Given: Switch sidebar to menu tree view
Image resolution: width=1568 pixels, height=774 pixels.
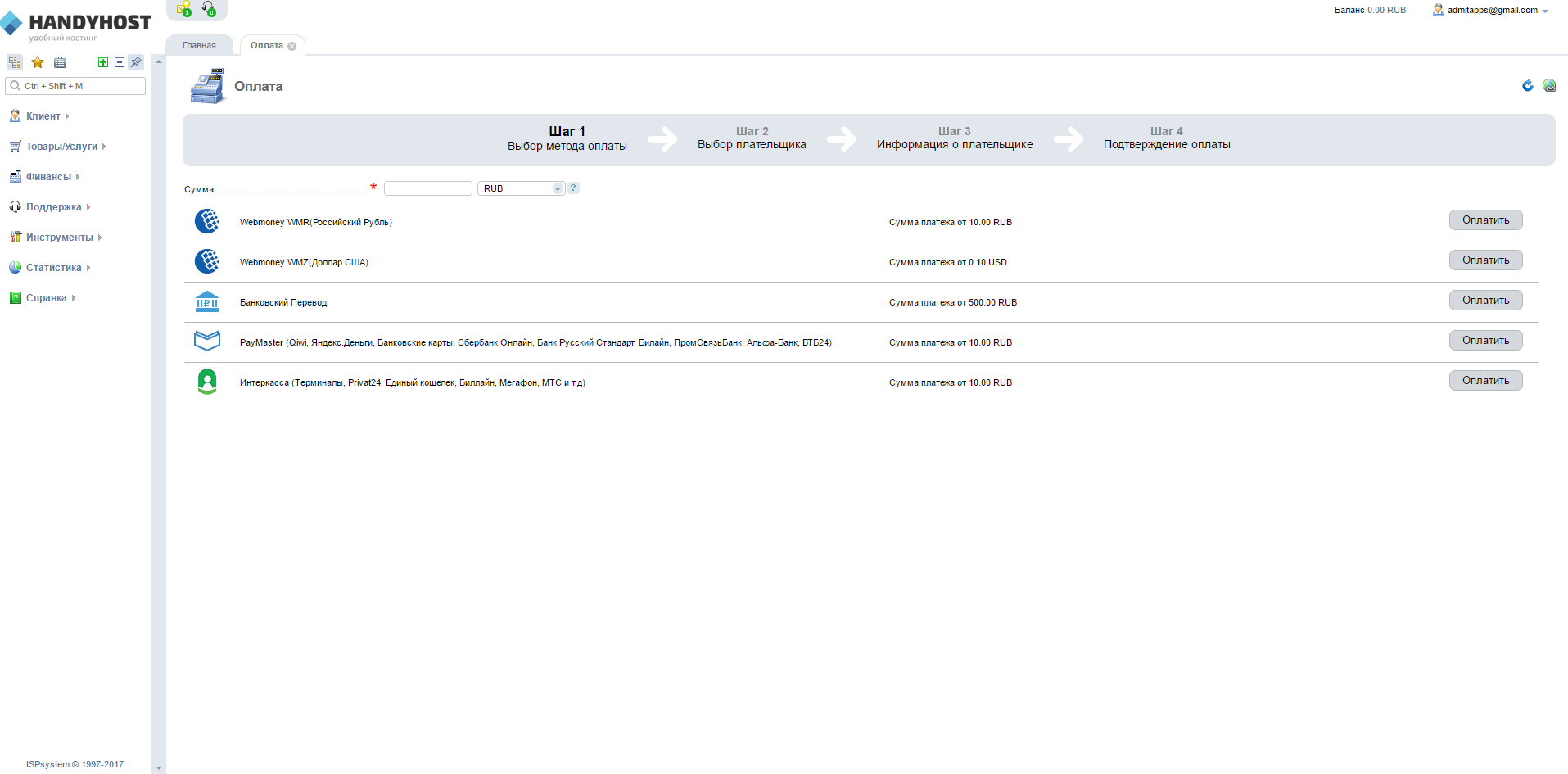Looking at the screenshot, I should click(x=14, y=62).
